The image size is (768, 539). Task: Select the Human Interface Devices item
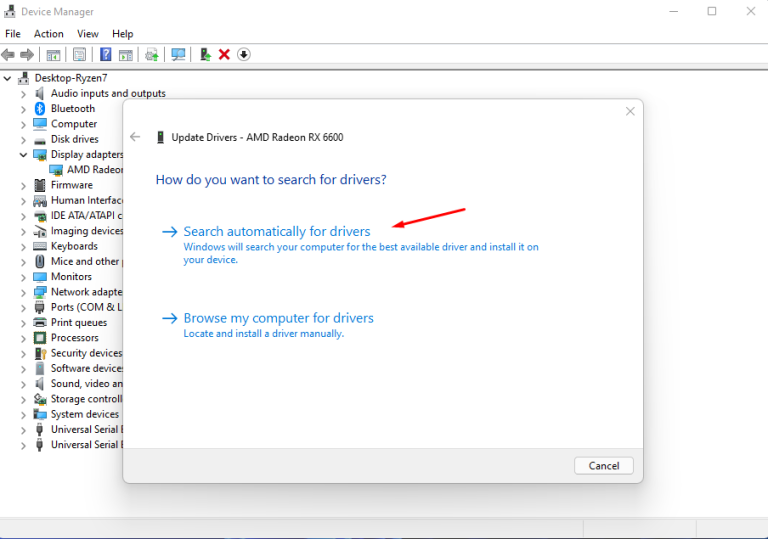[x=87, y=200]
